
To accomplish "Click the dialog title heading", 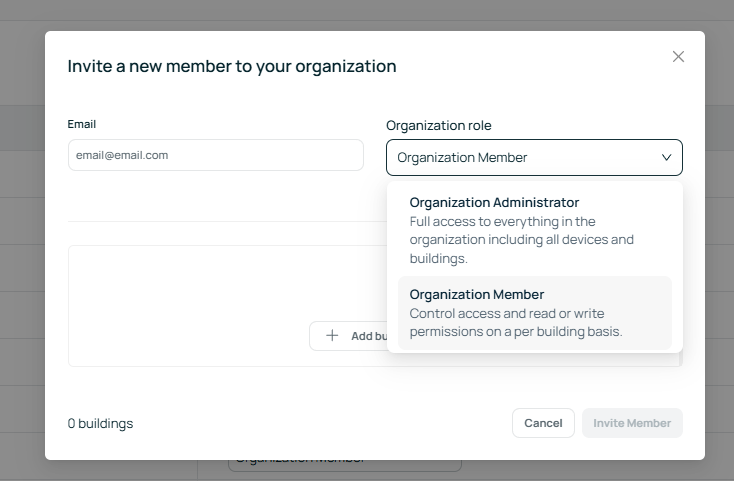I will (x=232, y=66).
